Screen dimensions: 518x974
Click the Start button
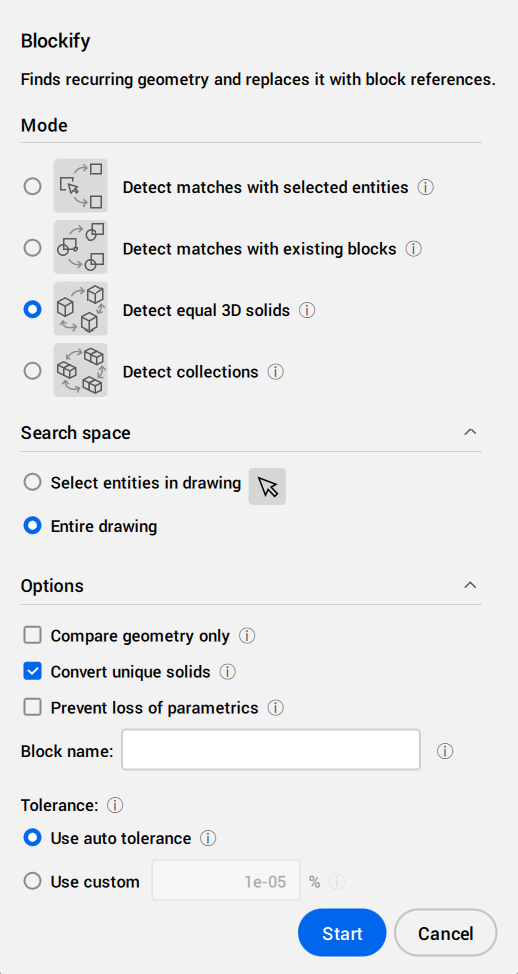[x=342, y=933]
